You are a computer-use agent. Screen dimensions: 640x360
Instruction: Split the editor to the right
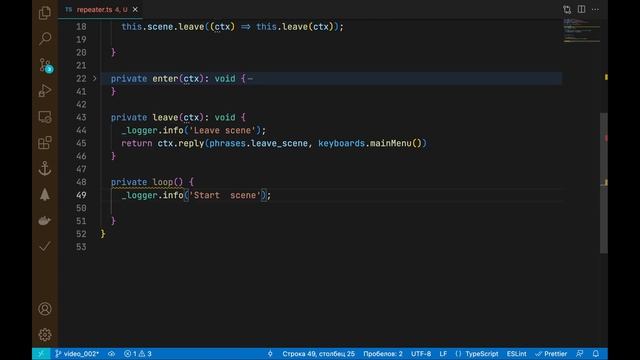[581, 9]
